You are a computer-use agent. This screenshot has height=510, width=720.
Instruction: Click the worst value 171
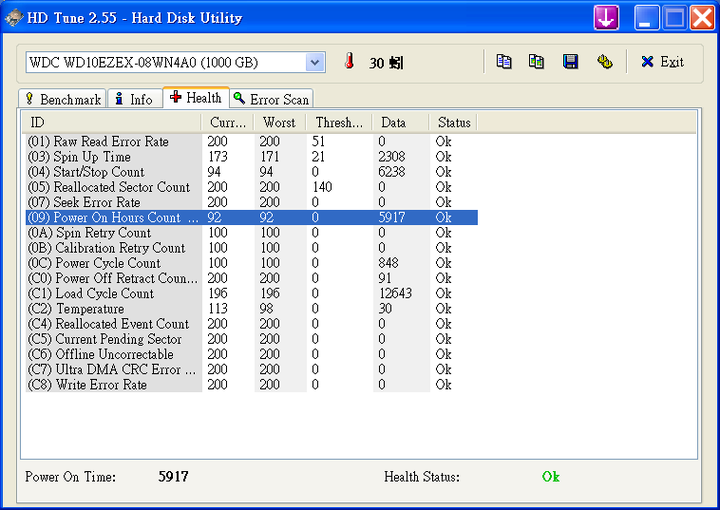point(270,157)
